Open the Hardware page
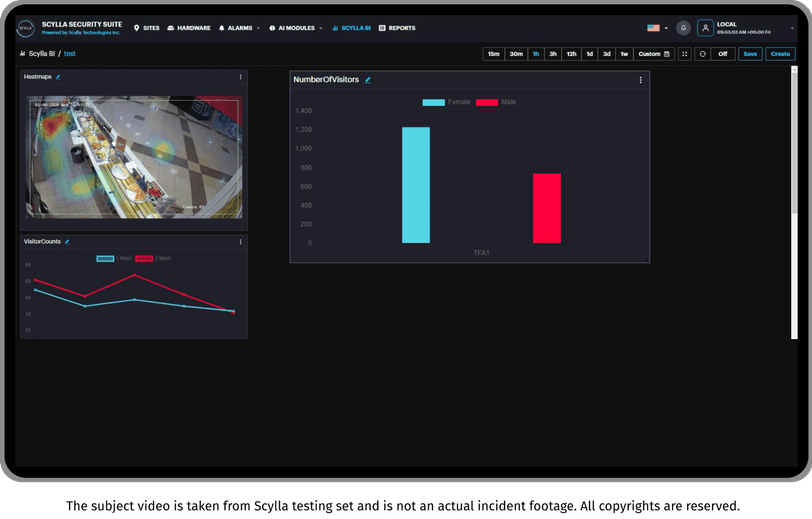The height and width of the screenshot is (519, 812). 189,28
